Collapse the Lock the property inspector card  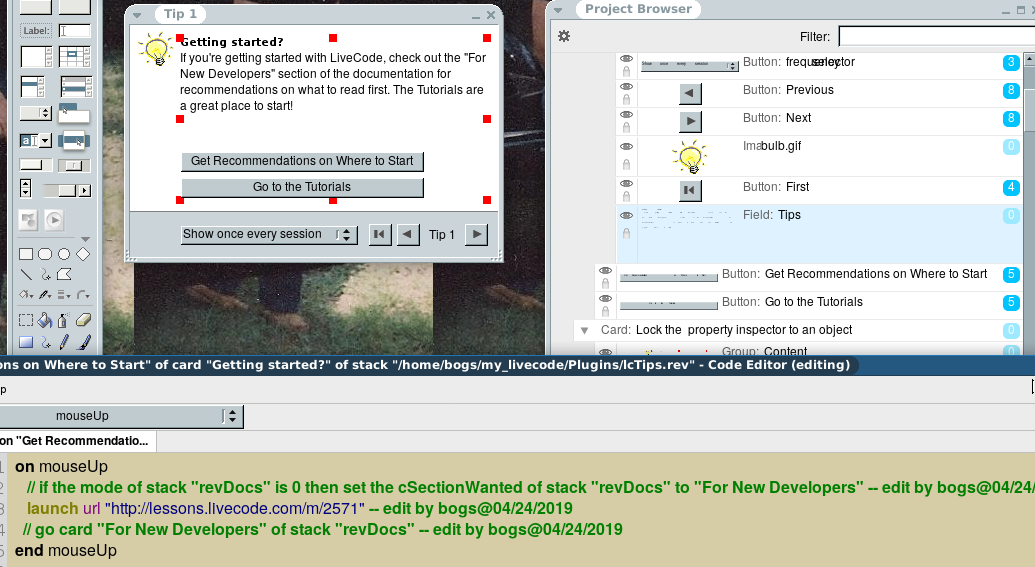pyautogui.click(x=584, y=330)
